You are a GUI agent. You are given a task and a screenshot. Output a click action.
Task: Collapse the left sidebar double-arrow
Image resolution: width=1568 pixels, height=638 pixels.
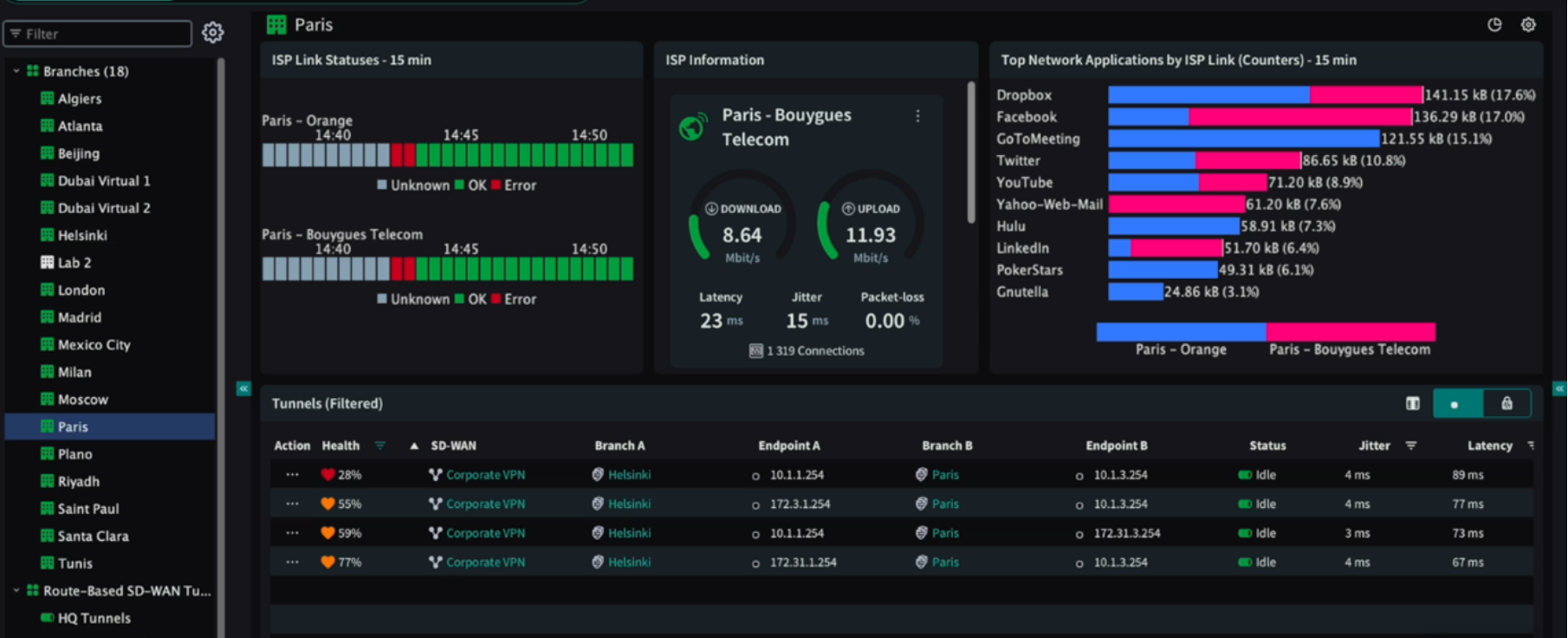pyautogui.click(x=243, y=388)
